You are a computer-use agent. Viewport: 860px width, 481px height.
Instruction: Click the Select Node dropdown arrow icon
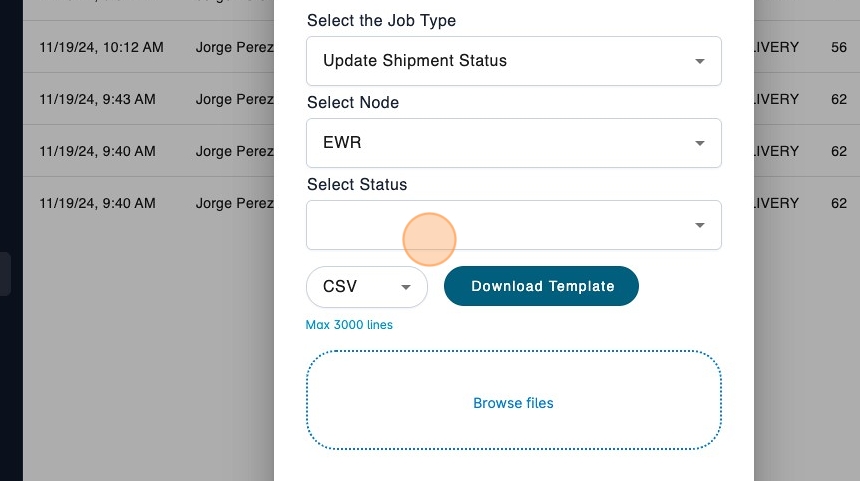pos(700,143)
